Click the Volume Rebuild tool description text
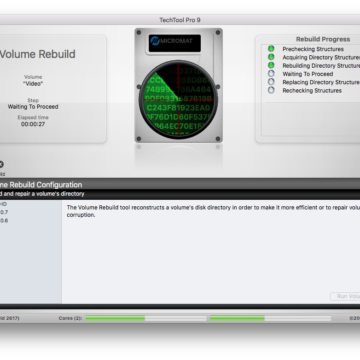Image resolution: width=360 pixels, height=360 pixels. point(213,211)
